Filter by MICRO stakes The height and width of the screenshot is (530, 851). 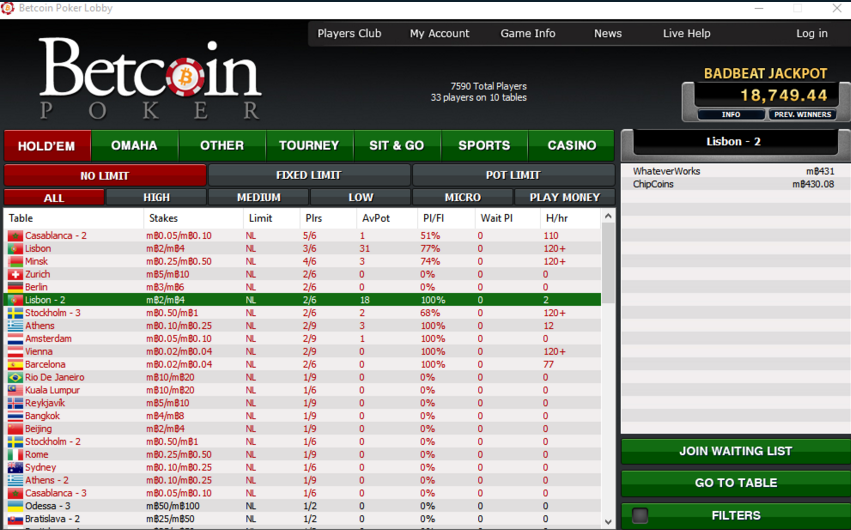tap(462, 197)
